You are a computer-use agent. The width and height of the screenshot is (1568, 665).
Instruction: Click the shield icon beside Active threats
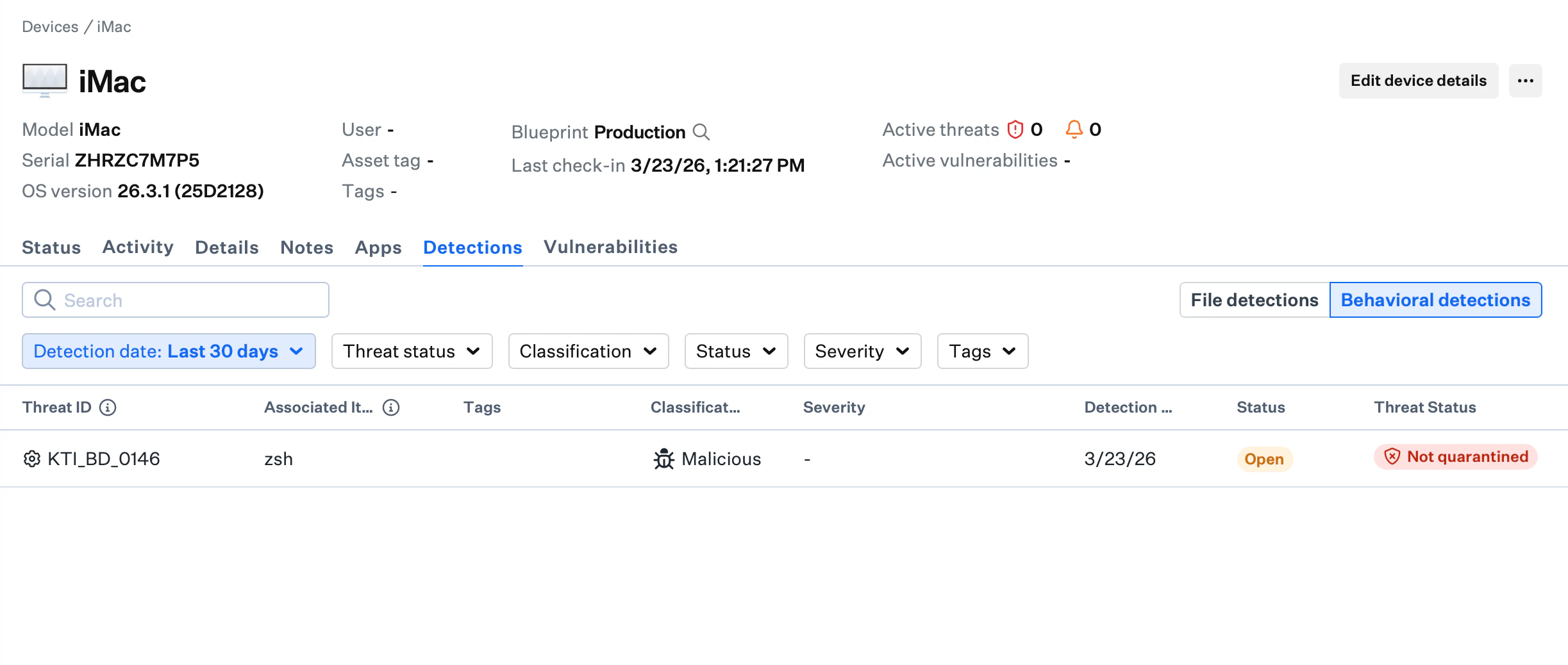(1015, 129)
